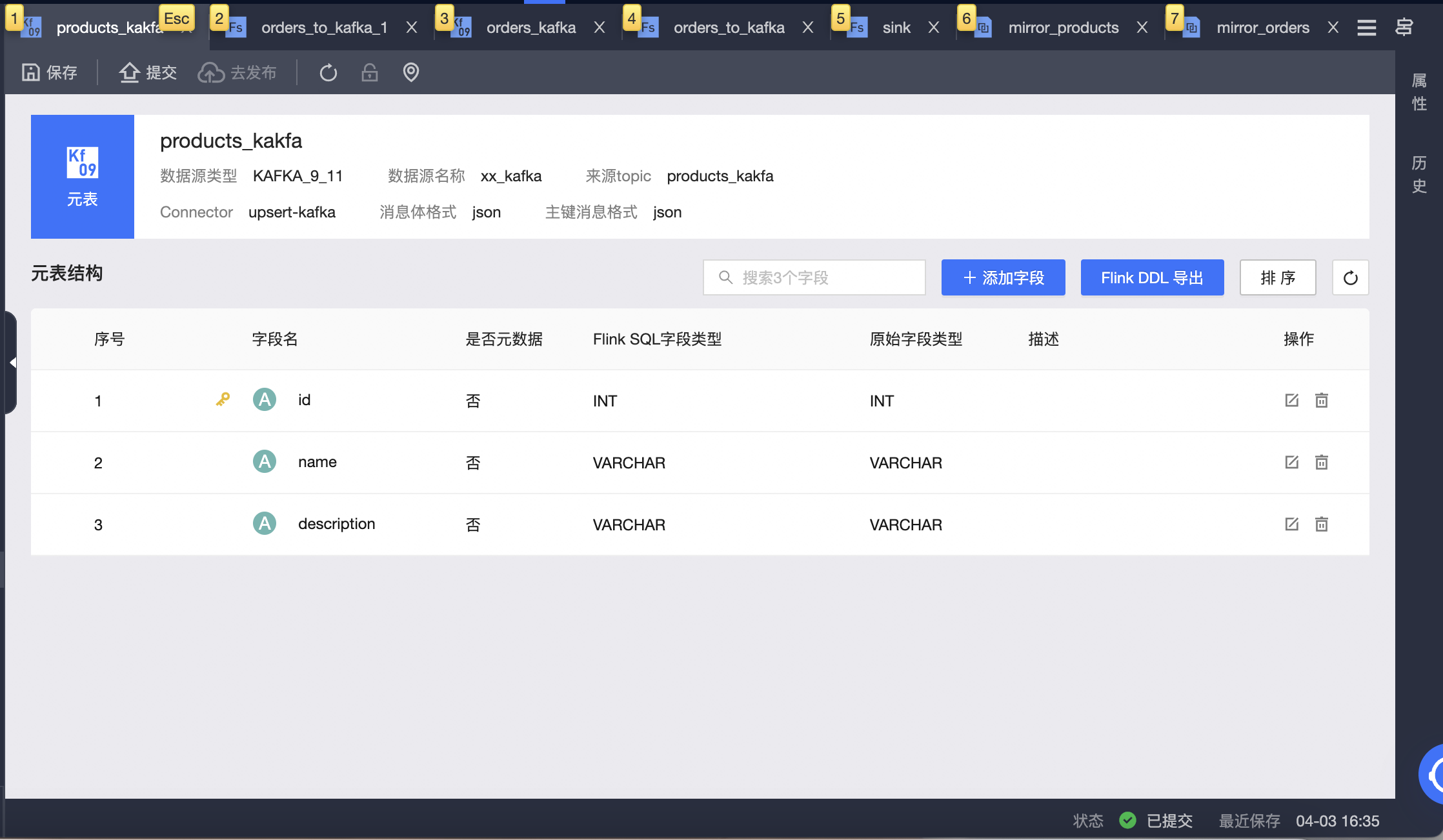
Task: Edit the description field row
Action: [x=1291, y=524]
